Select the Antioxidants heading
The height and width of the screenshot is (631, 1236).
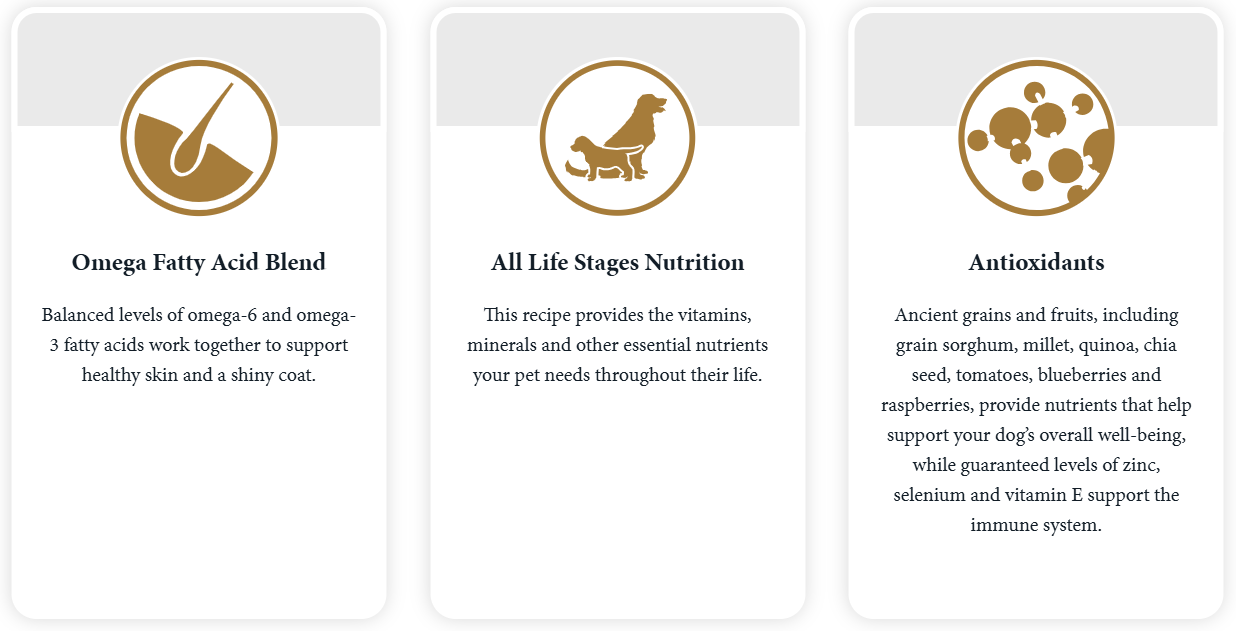point(1036,263)
